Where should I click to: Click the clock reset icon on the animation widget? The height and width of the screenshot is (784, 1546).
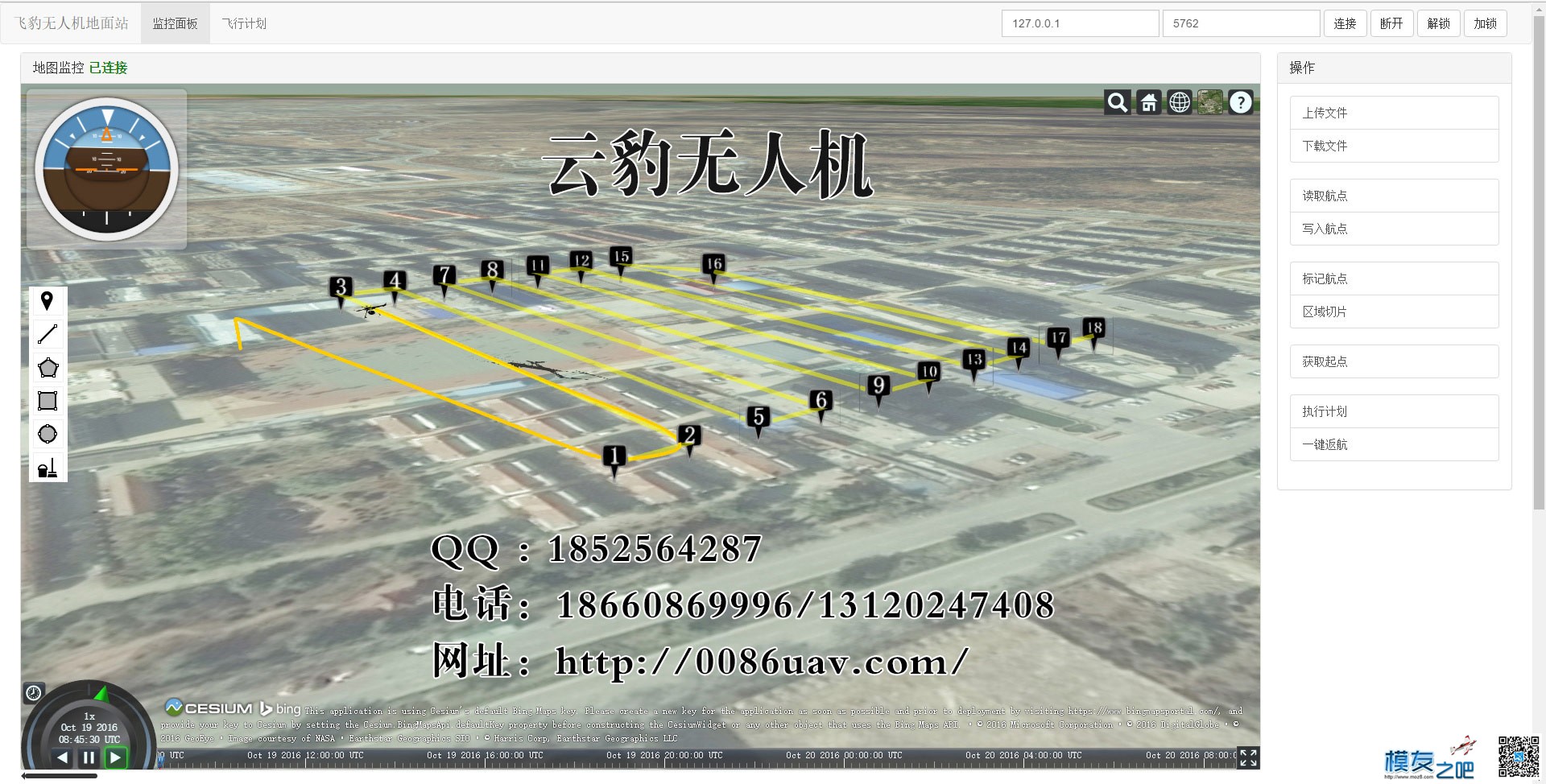pos(34,692)
